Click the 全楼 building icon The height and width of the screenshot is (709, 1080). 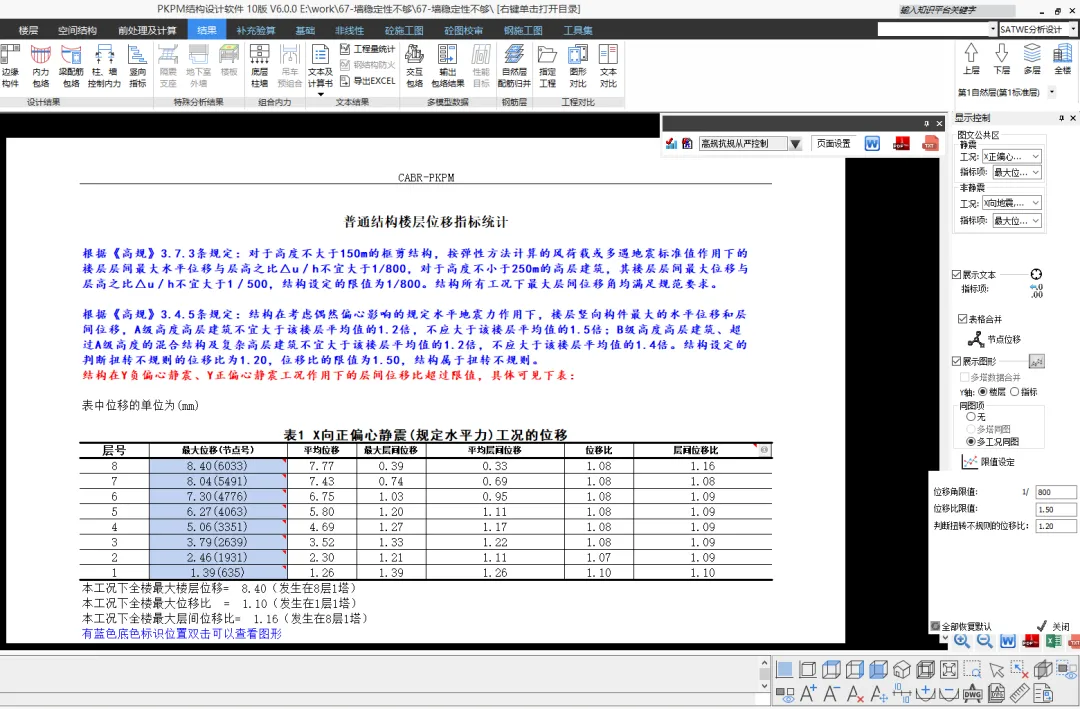pos(1062,59)
